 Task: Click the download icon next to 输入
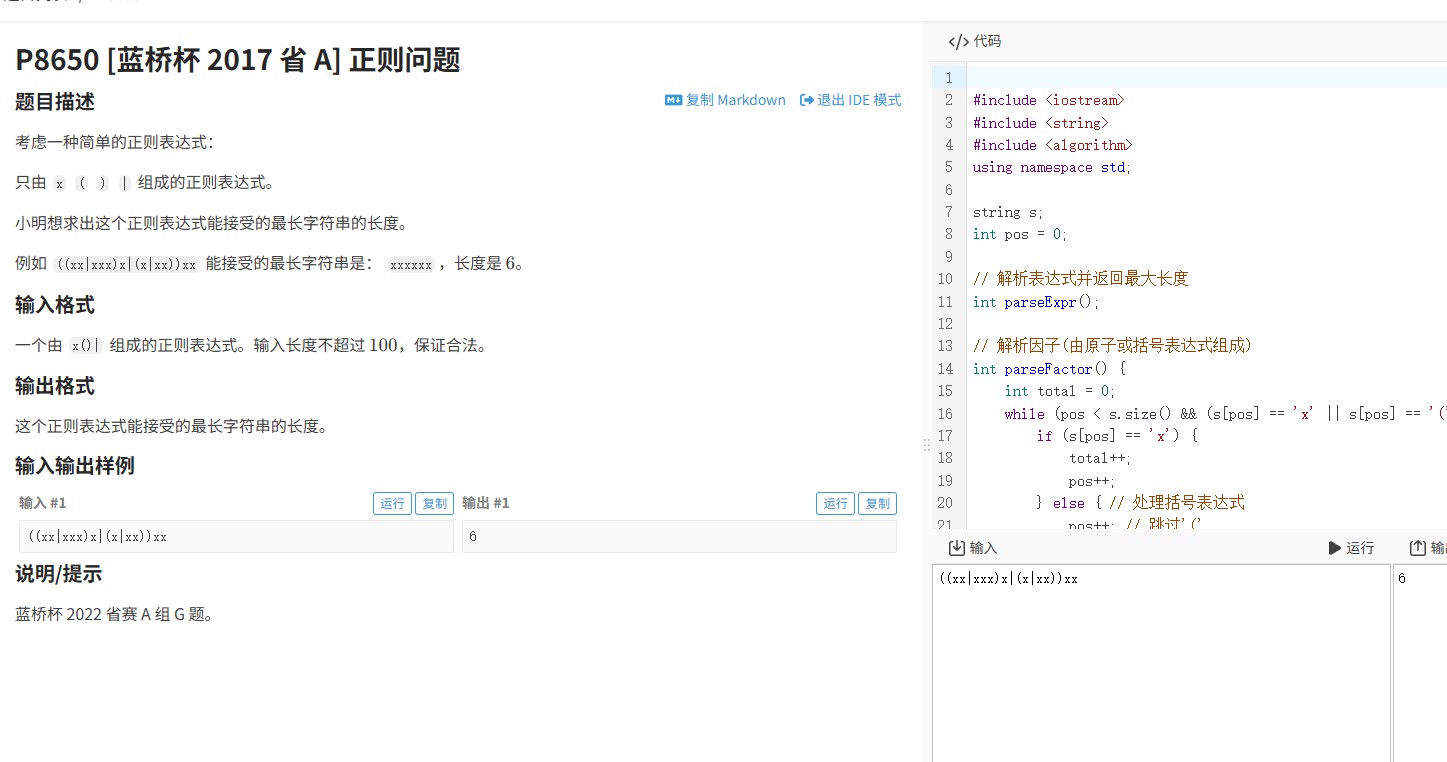tap(957, 548)
